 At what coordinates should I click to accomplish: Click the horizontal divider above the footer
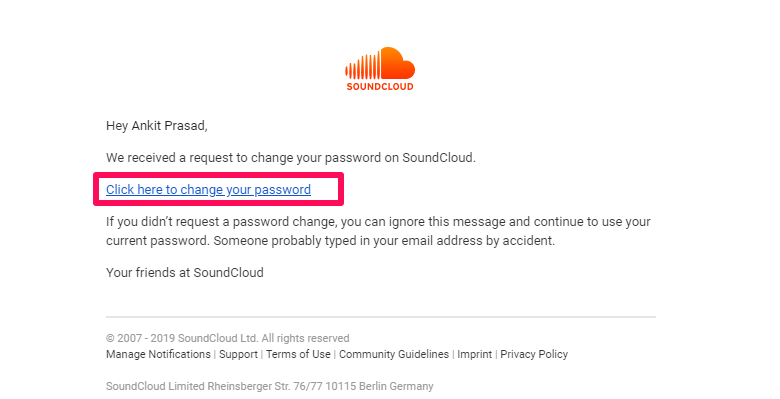(381, 316)
